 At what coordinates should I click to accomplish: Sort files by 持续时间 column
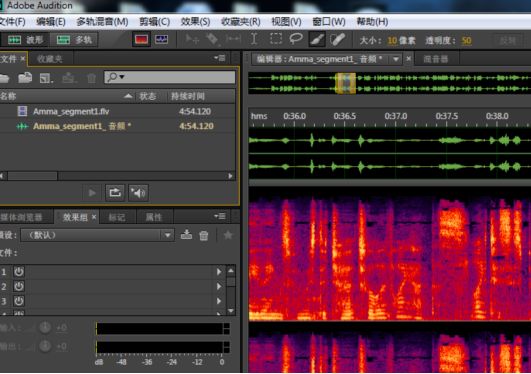[200, 97]
